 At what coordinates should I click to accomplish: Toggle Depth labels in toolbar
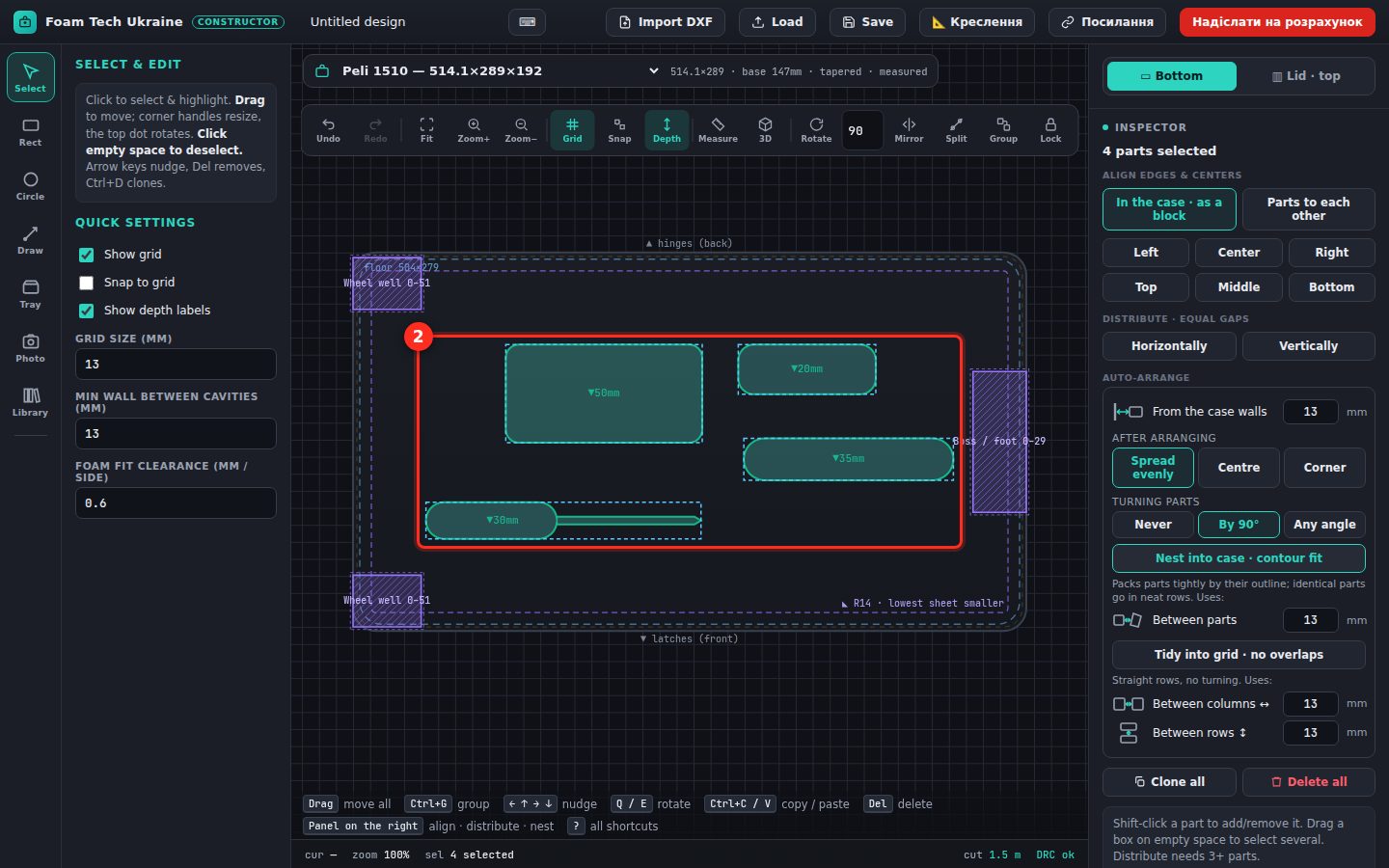click(x=667, y=130)
